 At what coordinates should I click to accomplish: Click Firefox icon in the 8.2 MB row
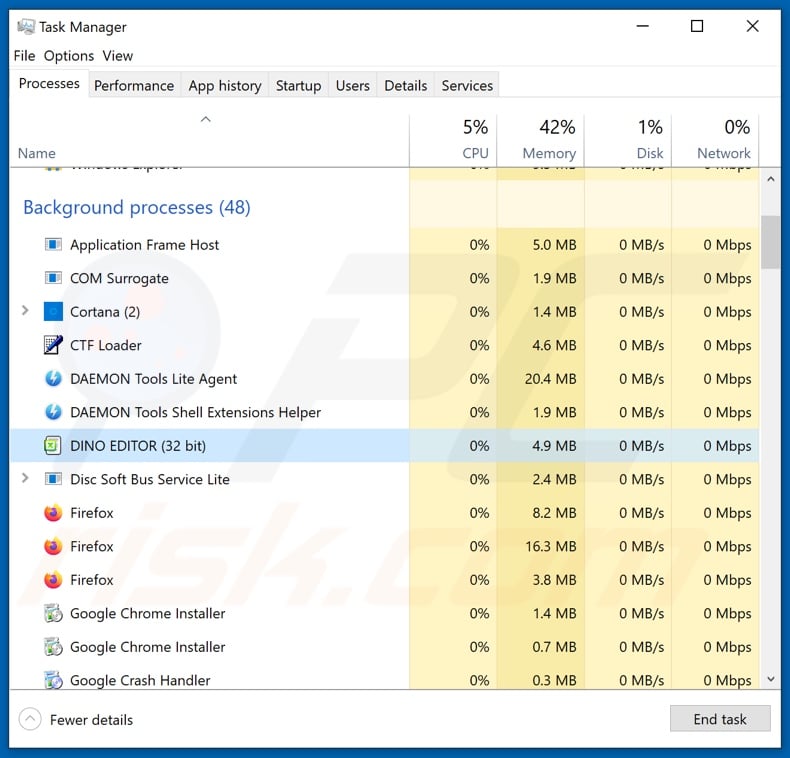pyautogui.click(x=53, y=513)
